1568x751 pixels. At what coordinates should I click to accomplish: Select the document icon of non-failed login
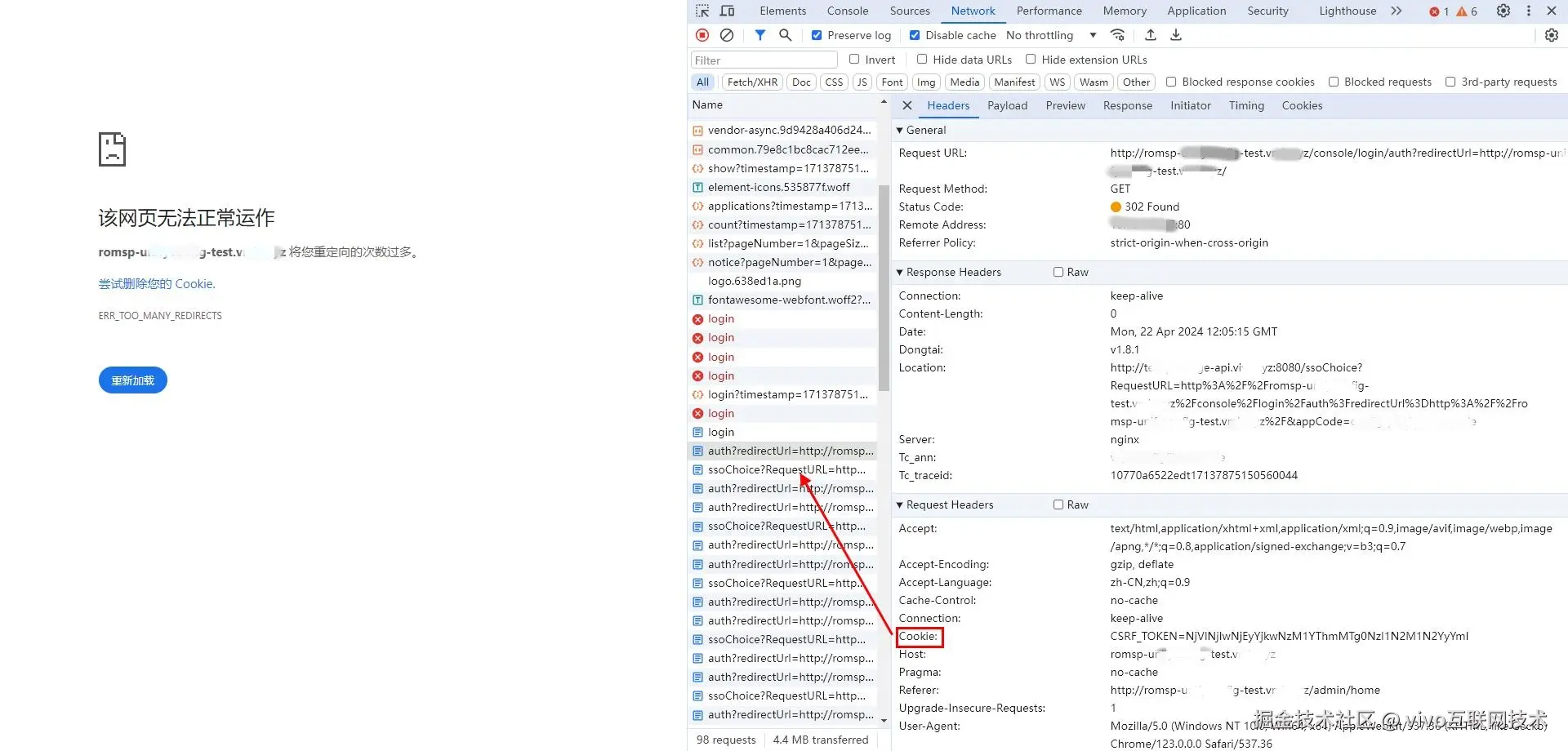coord(697,433)
